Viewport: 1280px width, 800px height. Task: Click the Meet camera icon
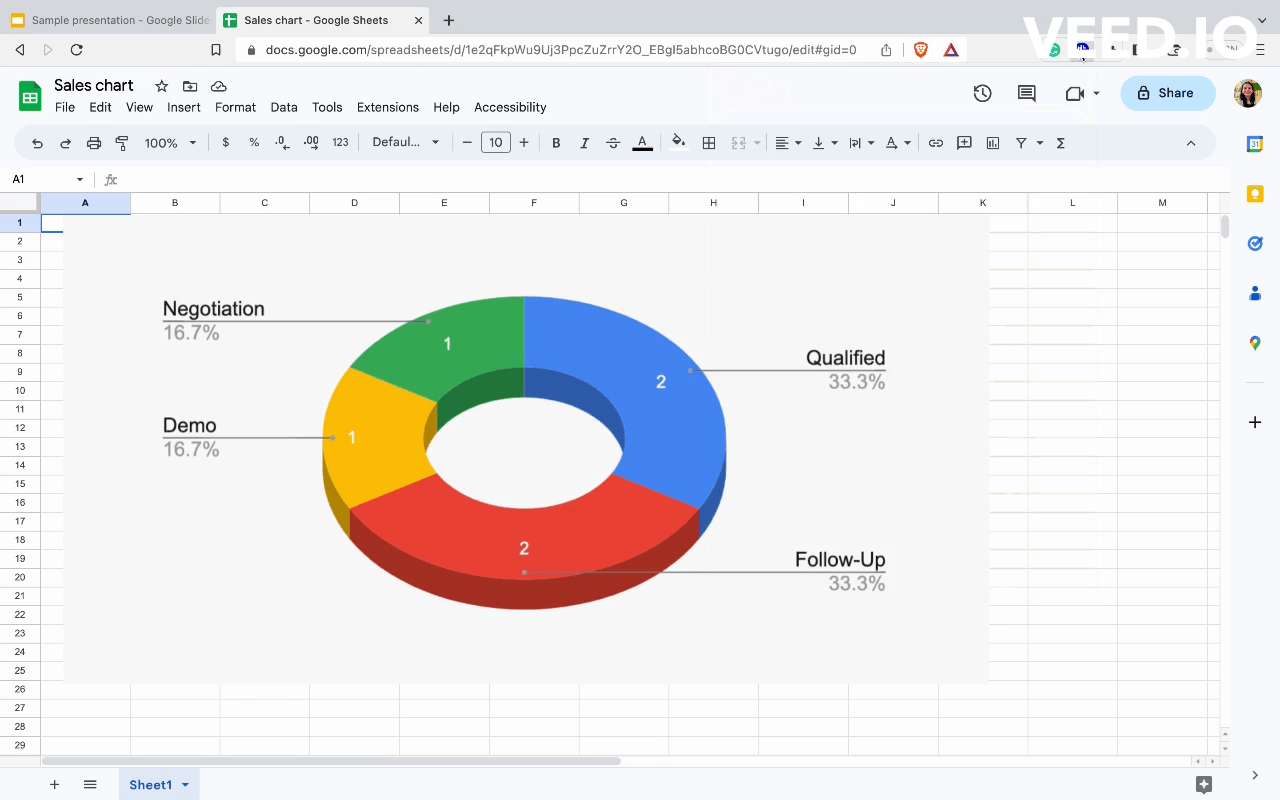1075,93
